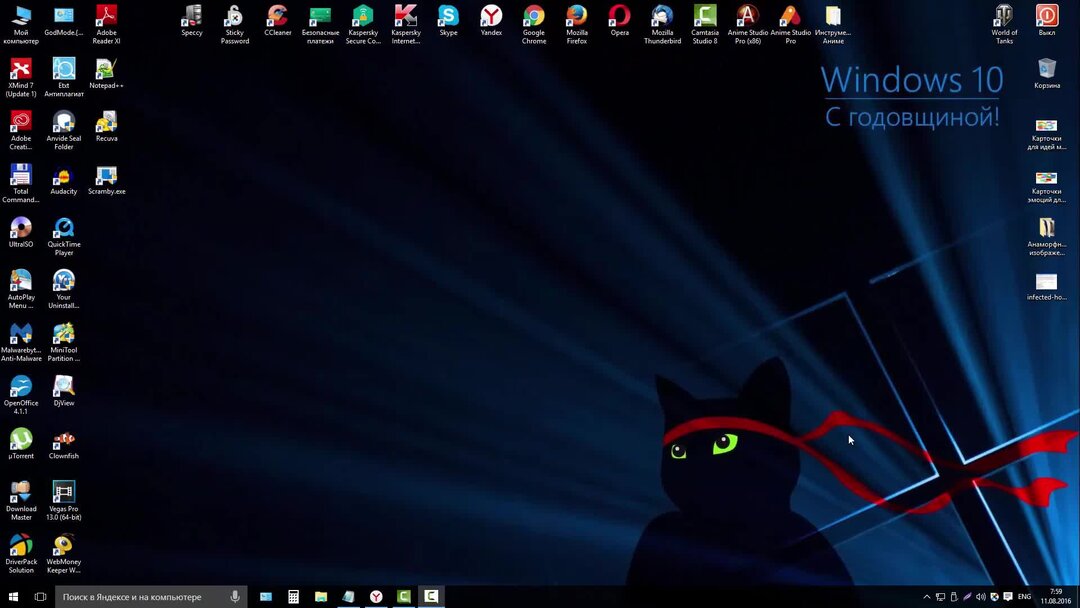Open Anvide Seal Folder icon

click(63, 130)
